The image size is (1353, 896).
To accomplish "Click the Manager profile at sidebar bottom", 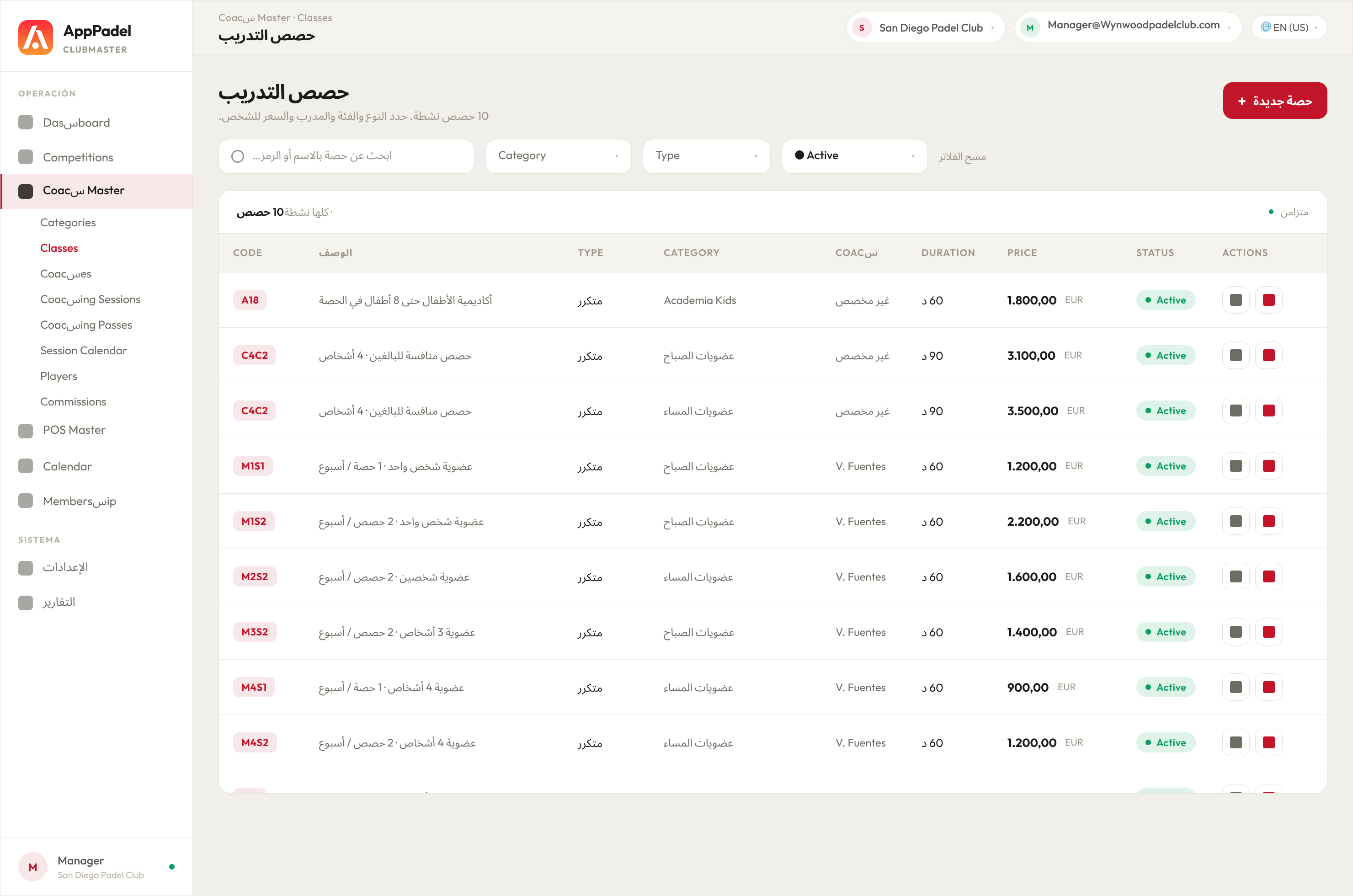I will click(x=96, y=867).
